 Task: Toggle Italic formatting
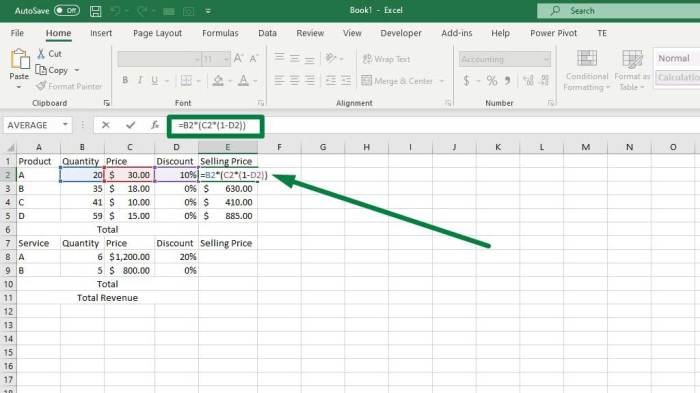(x=140, y=80)
